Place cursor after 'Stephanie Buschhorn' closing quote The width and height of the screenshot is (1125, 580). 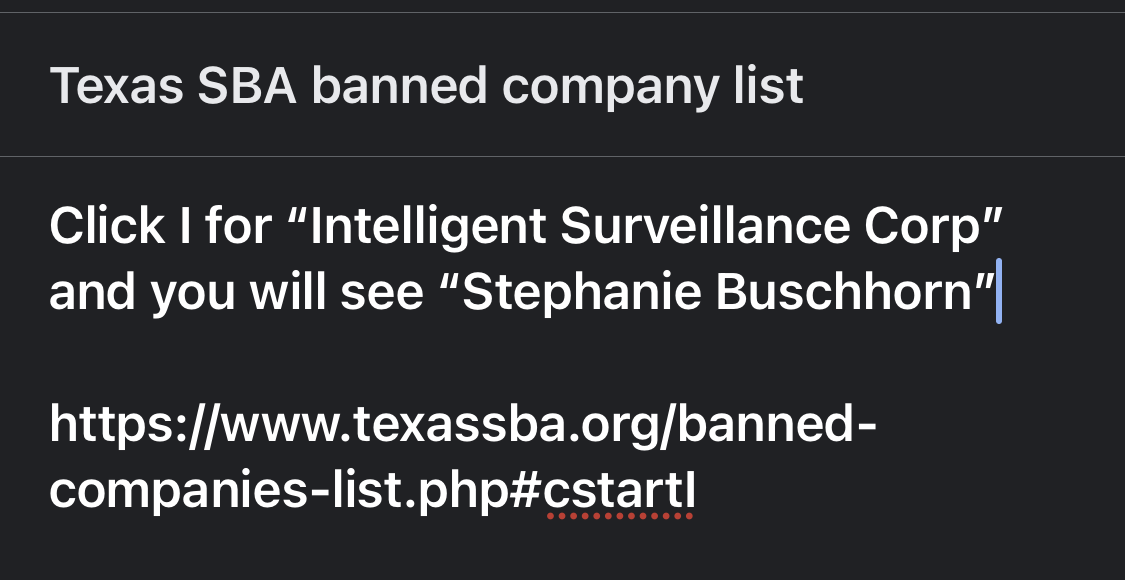998,292
